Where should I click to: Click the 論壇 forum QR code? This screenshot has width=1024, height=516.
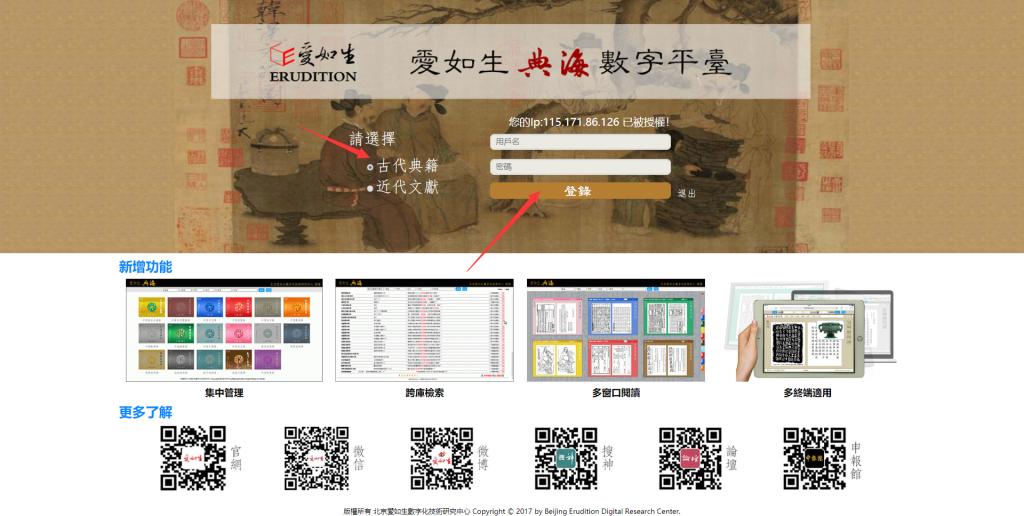click(x=690, y=459)
